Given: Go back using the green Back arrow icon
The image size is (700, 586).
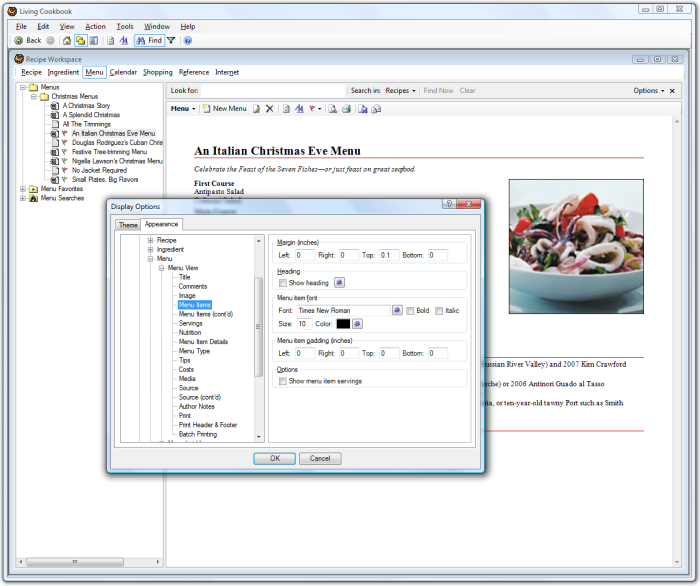Looking at the screenshot, I should tap(19, 41).
